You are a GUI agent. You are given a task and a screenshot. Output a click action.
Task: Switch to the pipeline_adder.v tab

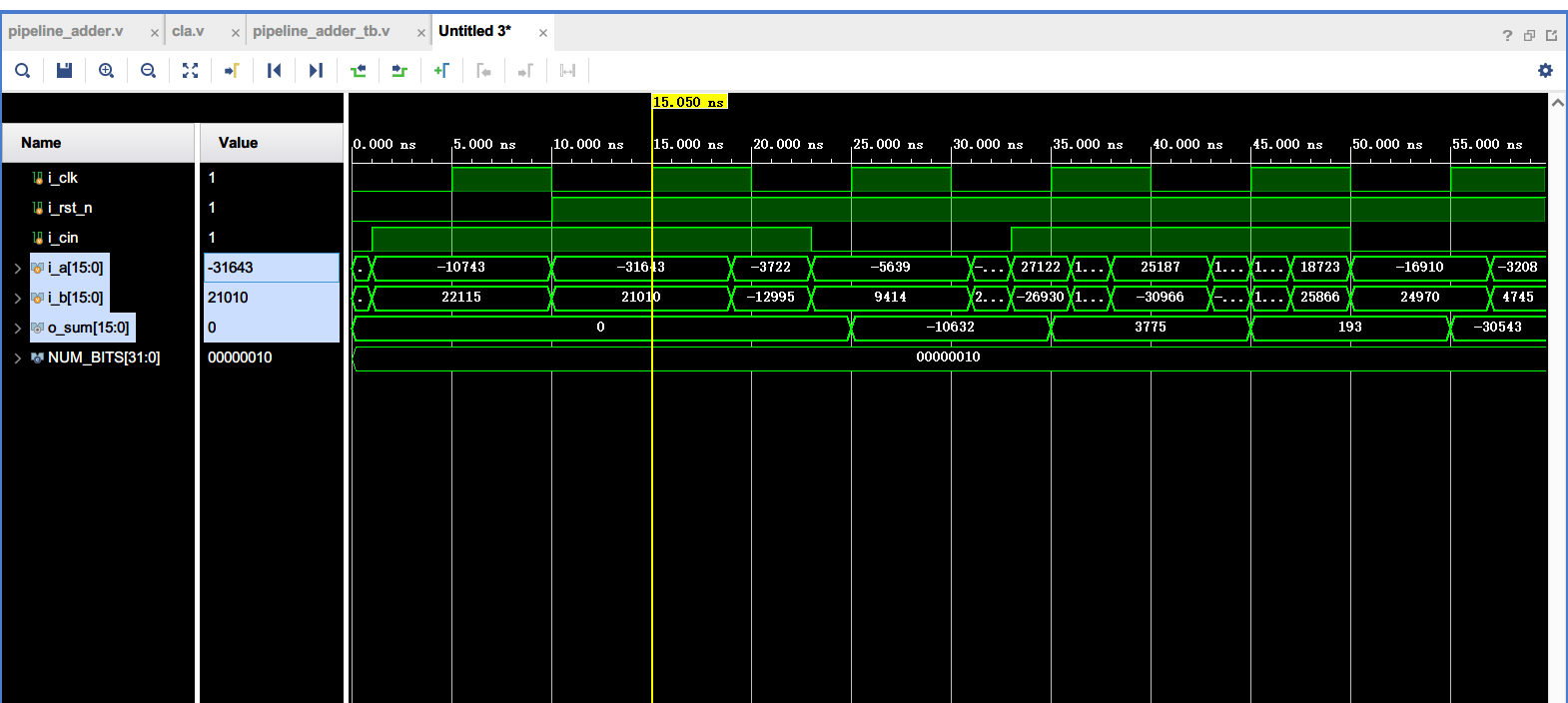pyautogui.click(x=66, y=31)
